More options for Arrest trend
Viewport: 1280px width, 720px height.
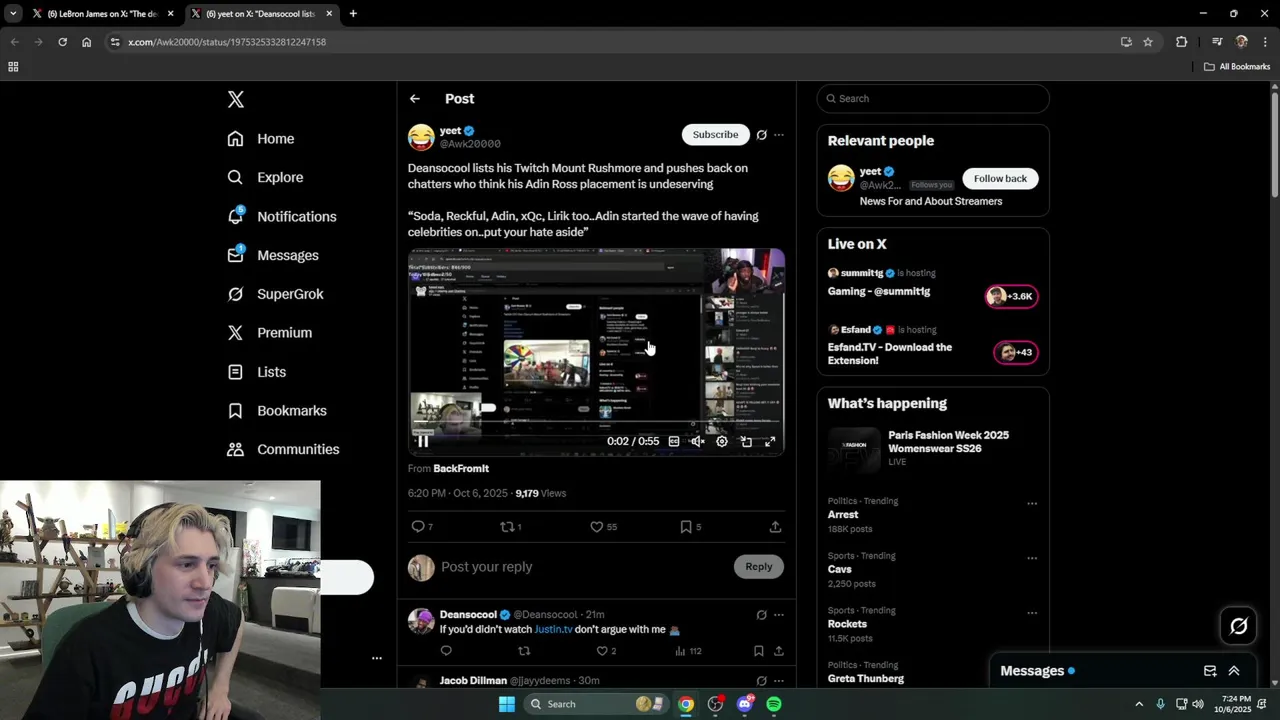(x=1032, y=504)
